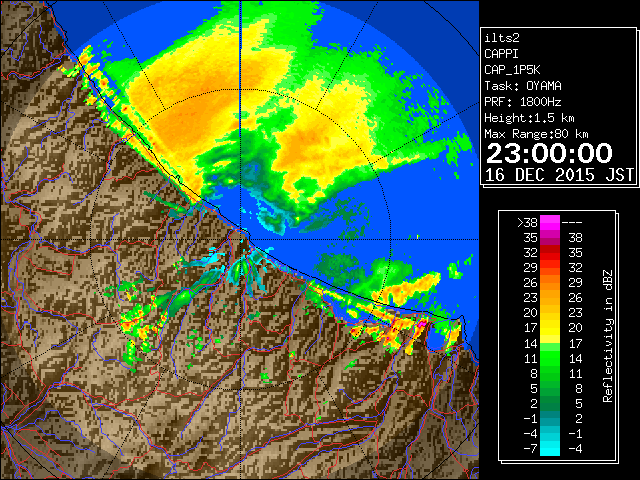Click the 'Reflectivity in dBZ' legend title
The image size is (640, 480).
(608, 336)
